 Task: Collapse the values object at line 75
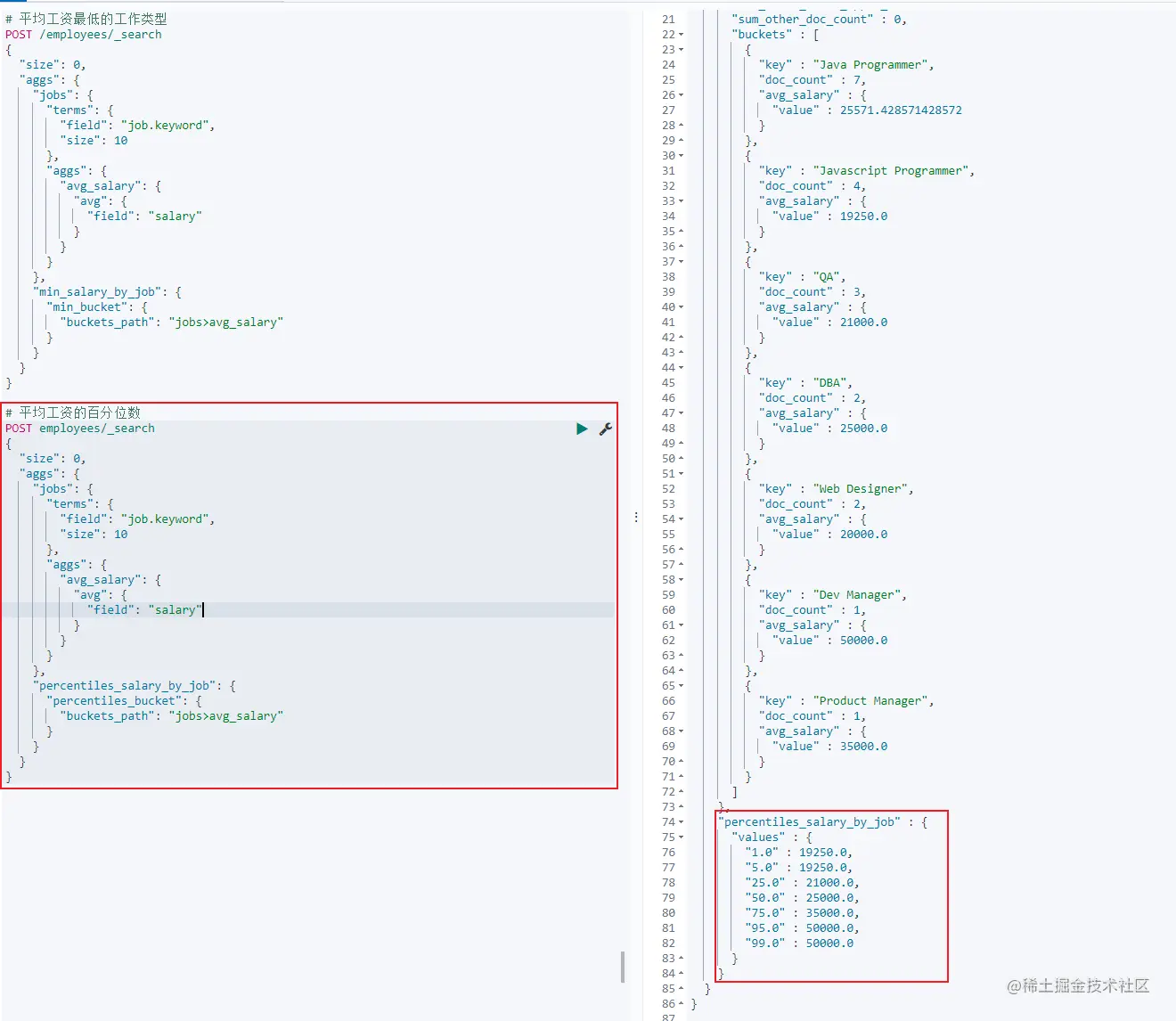coord(682,837)
